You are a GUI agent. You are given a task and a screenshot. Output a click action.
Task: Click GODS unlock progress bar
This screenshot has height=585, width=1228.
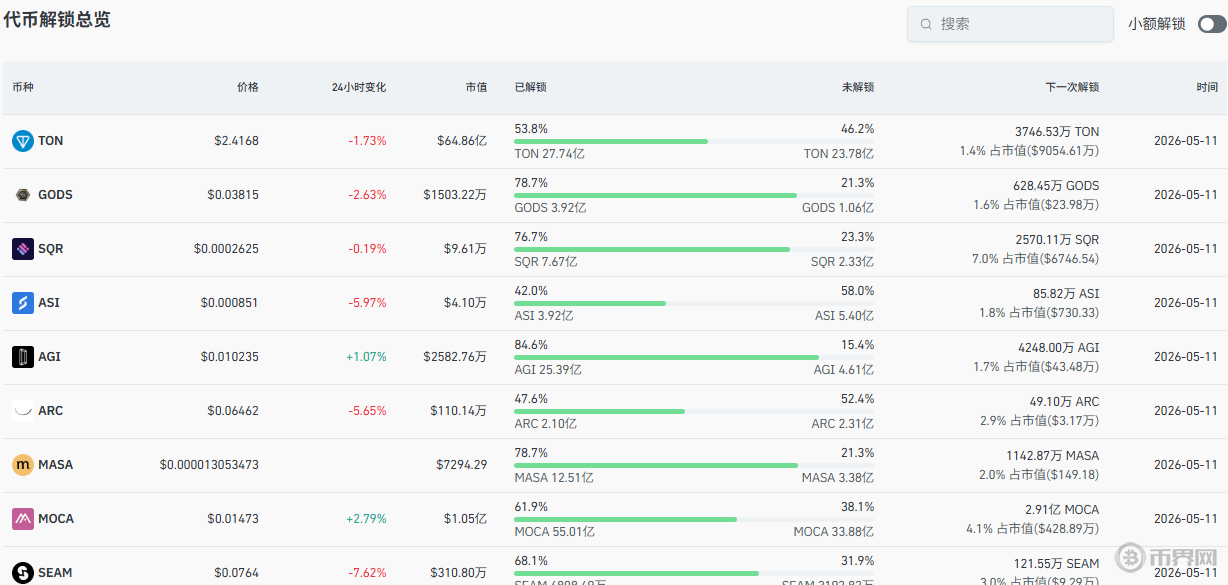(694, 195)
